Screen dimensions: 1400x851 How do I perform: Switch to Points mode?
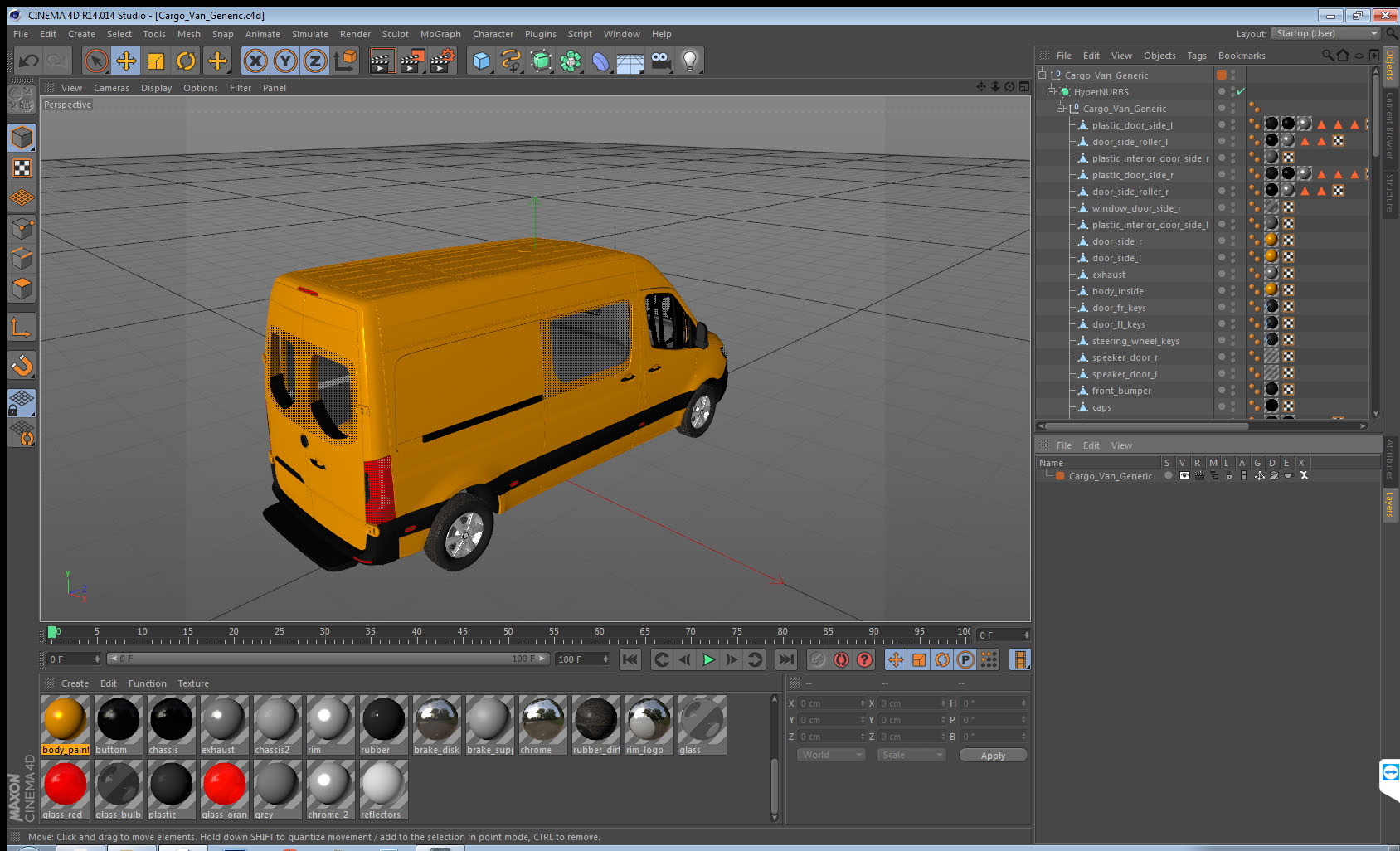[x=22, y=229]
